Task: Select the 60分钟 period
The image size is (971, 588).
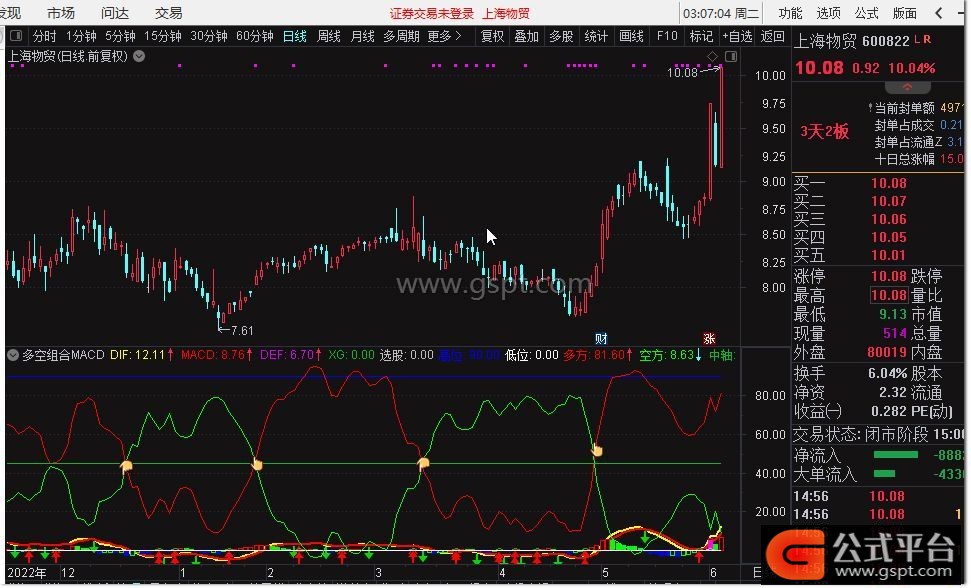Action: pyautogui.click(x=255, y=37)
